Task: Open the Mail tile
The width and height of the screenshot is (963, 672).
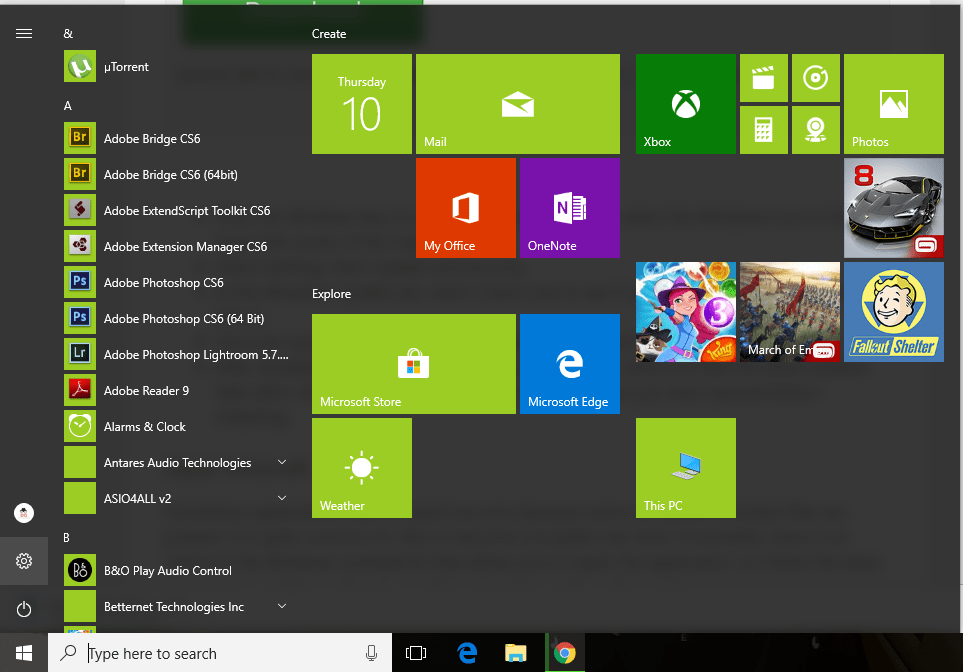Action: [518, 104]
